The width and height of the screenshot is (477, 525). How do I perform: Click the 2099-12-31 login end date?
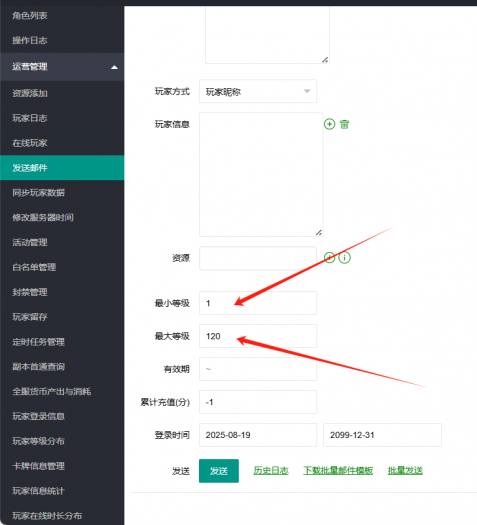coord(382,435)
